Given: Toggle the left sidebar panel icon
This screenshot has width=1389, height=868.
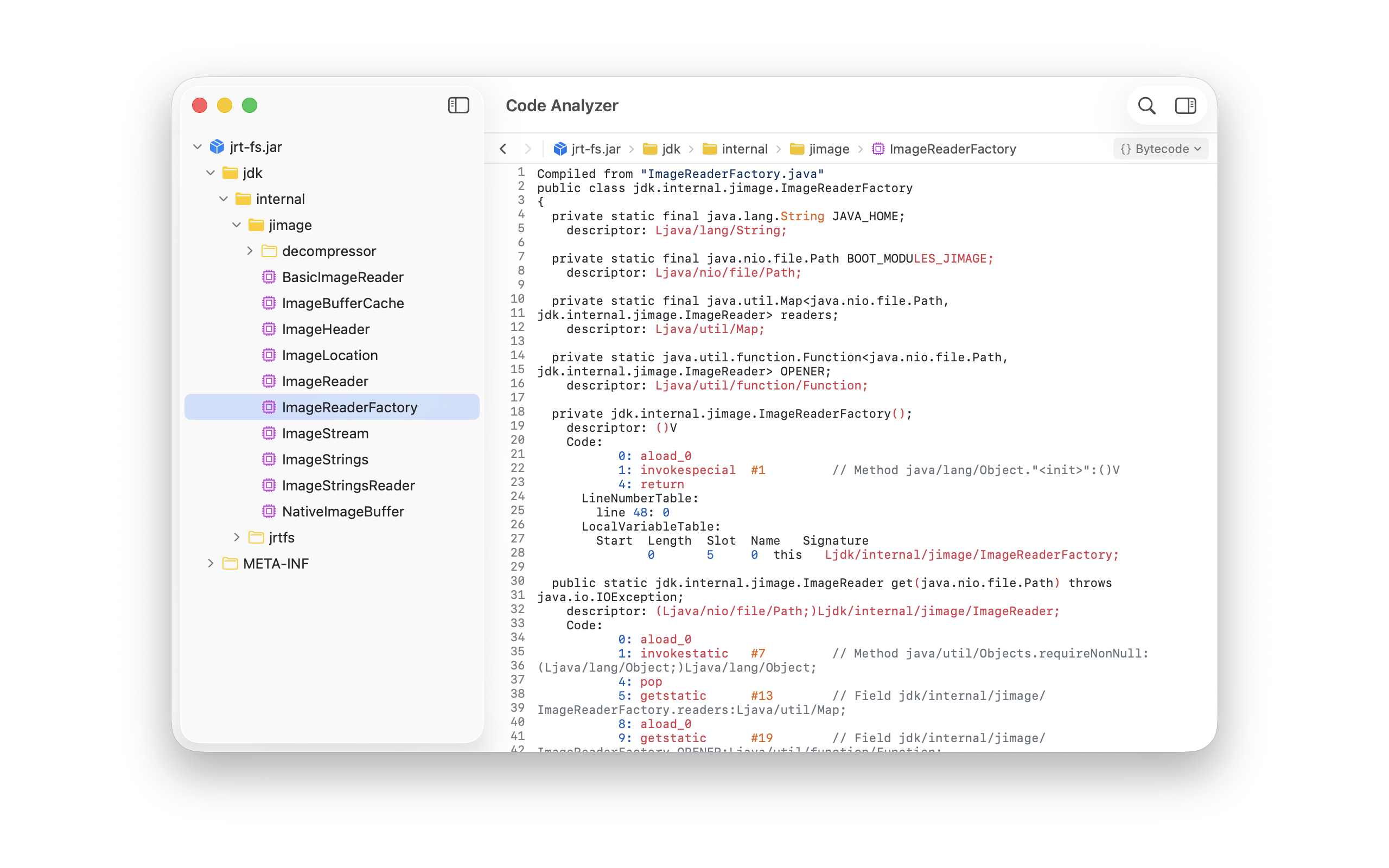Looking at the screenshot, I should pos(458,106).
